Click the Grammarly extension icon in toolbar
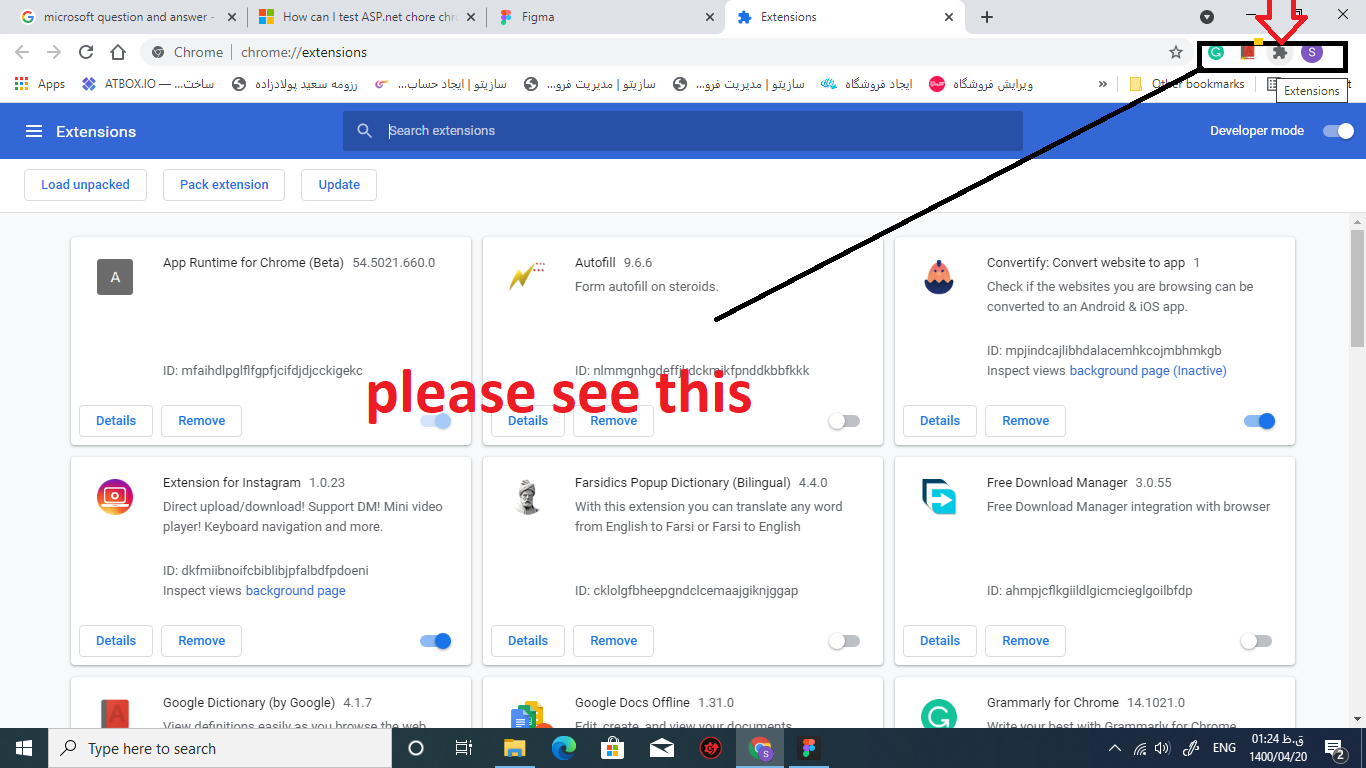This screenshot has height=768, width=1366. coord(1216,52)
